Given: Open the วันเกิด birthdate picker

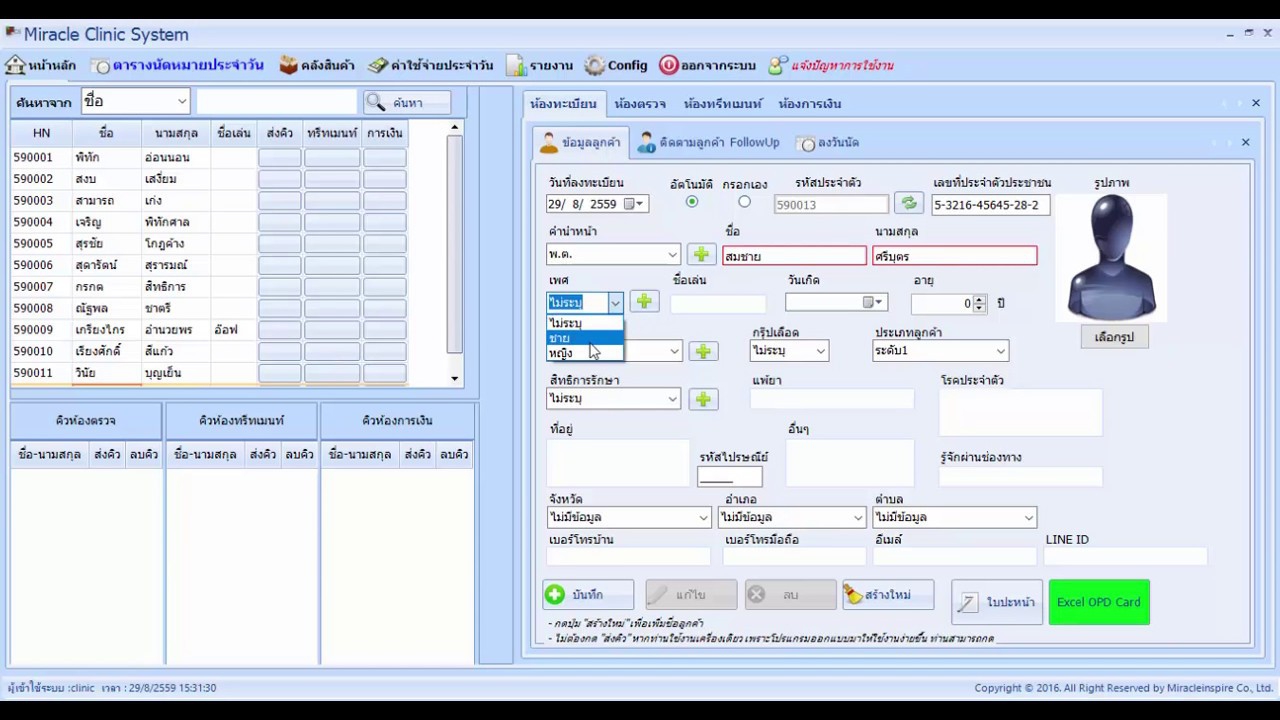Looking at the screenshot, I should click(874, 302).
